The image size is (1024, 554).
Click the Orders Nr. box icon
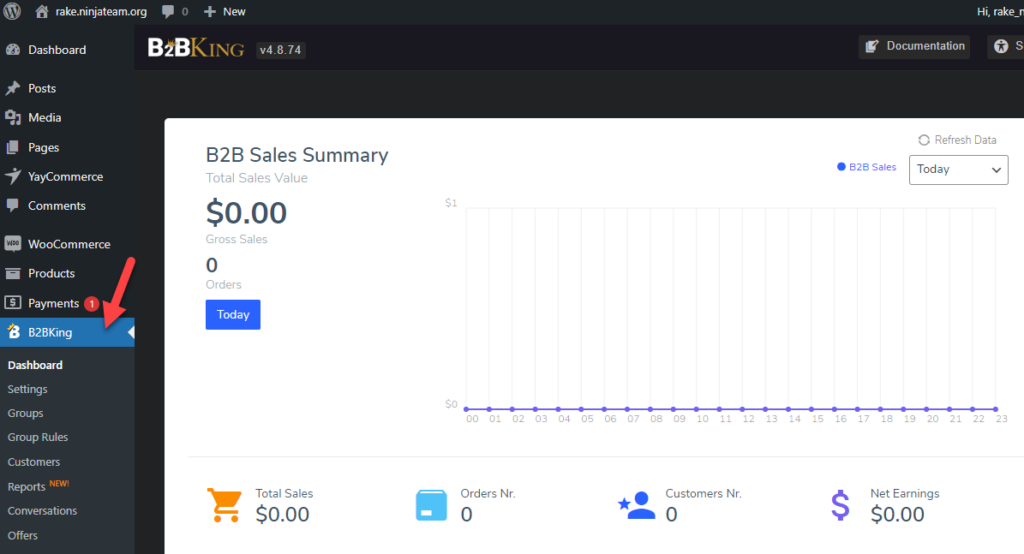click(431, 505)
